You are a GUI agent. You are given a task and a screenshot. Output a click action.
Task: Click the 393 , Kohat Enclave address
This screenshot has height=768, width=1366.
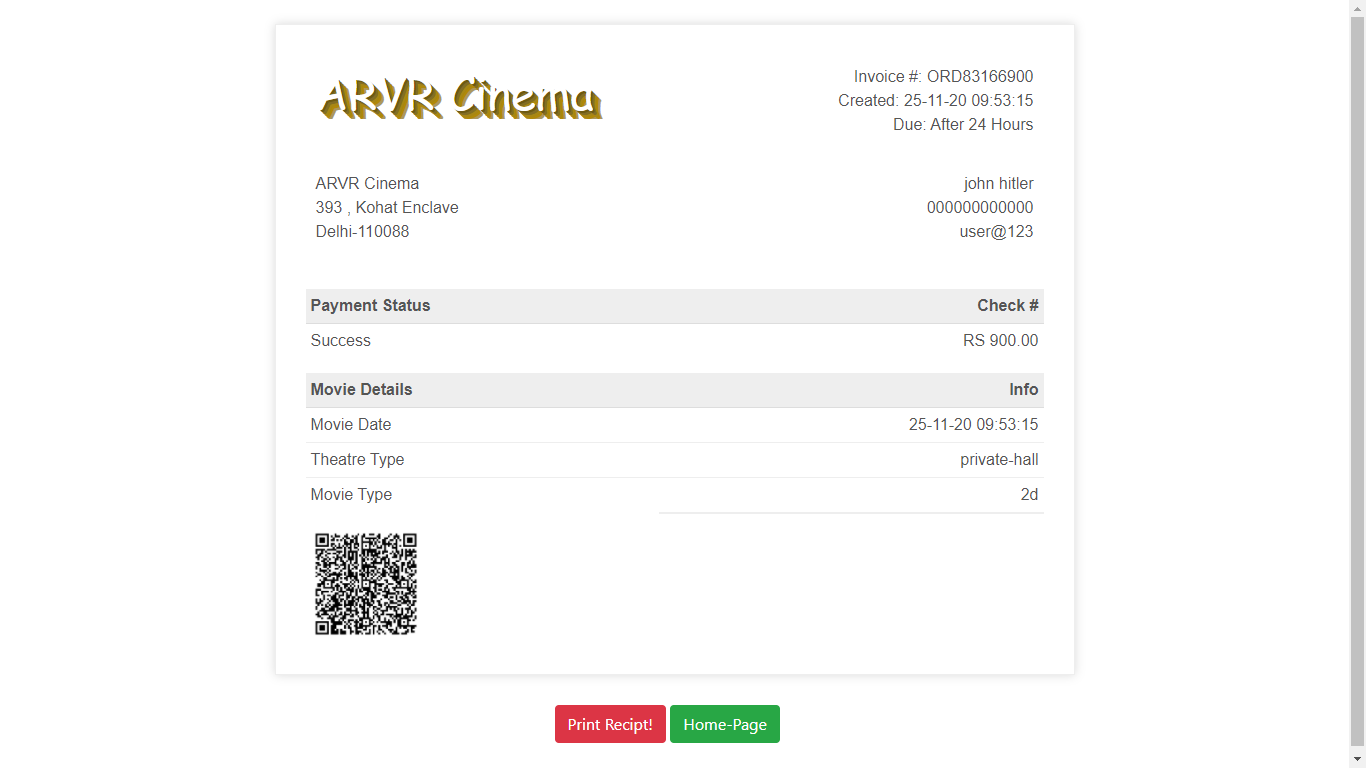click(x=387, y=208)
